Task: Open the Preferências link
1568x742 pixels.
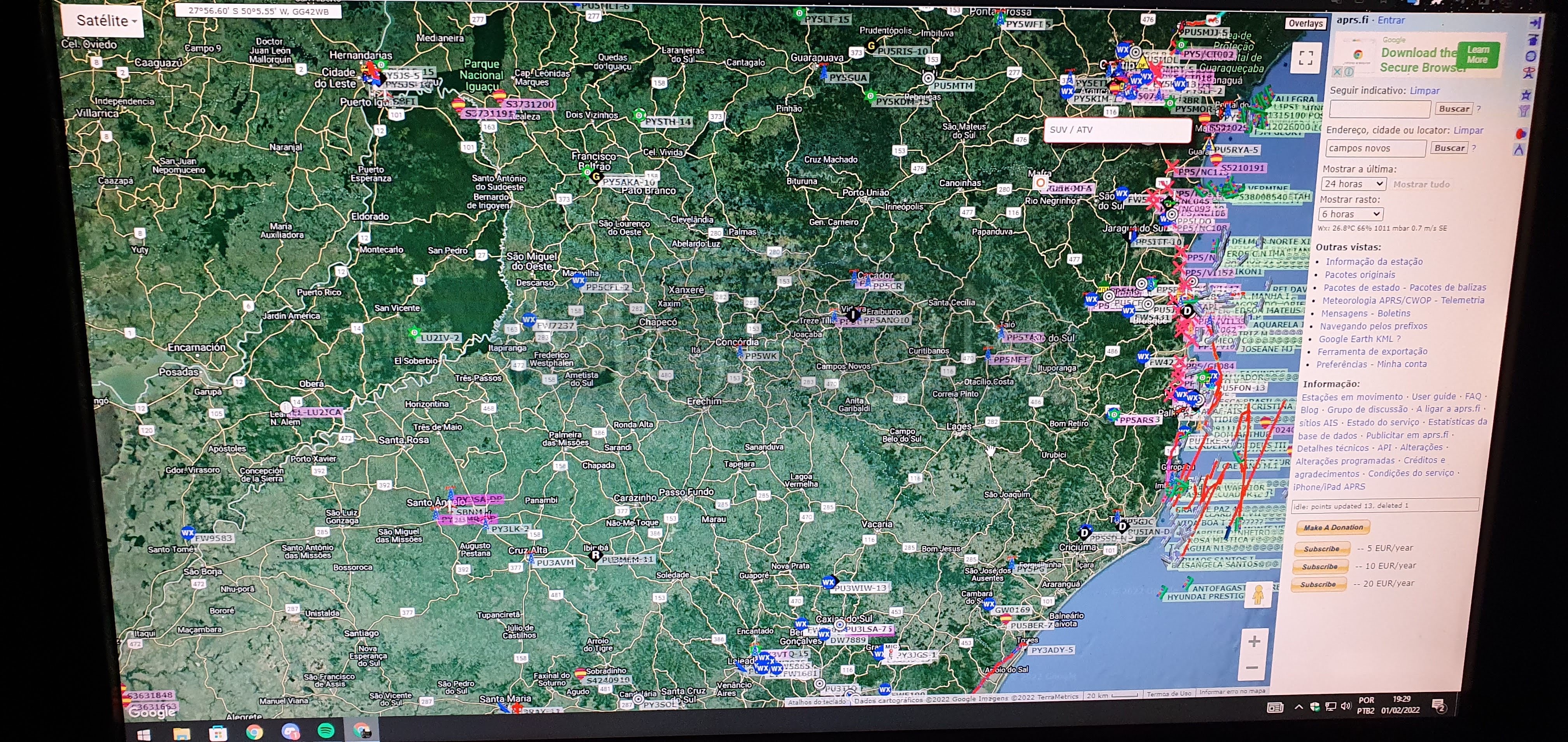Action: pyautogui.click(x=1342, y=364)
